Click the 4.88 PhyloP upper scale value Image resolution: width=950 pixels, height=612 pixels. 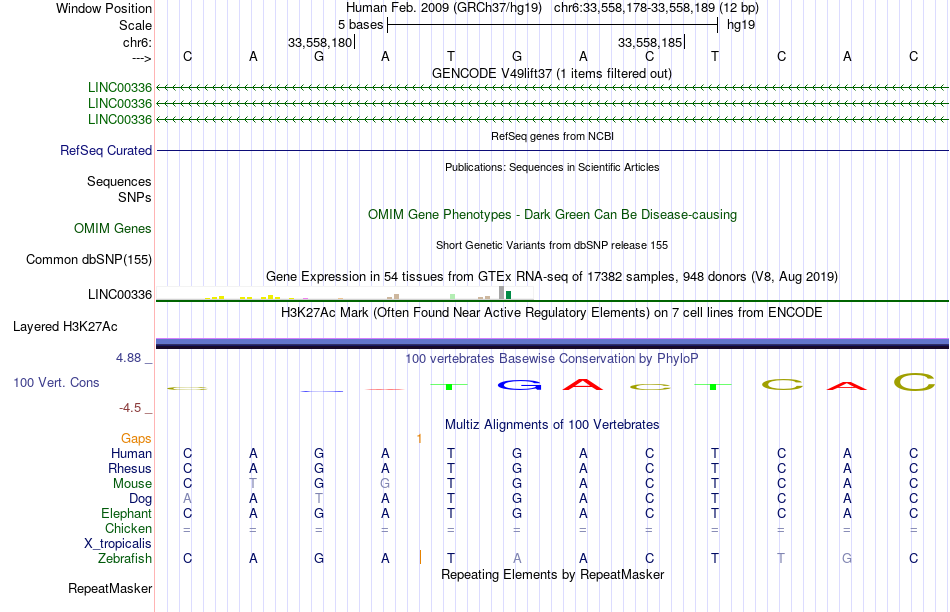tap(128, 358)
